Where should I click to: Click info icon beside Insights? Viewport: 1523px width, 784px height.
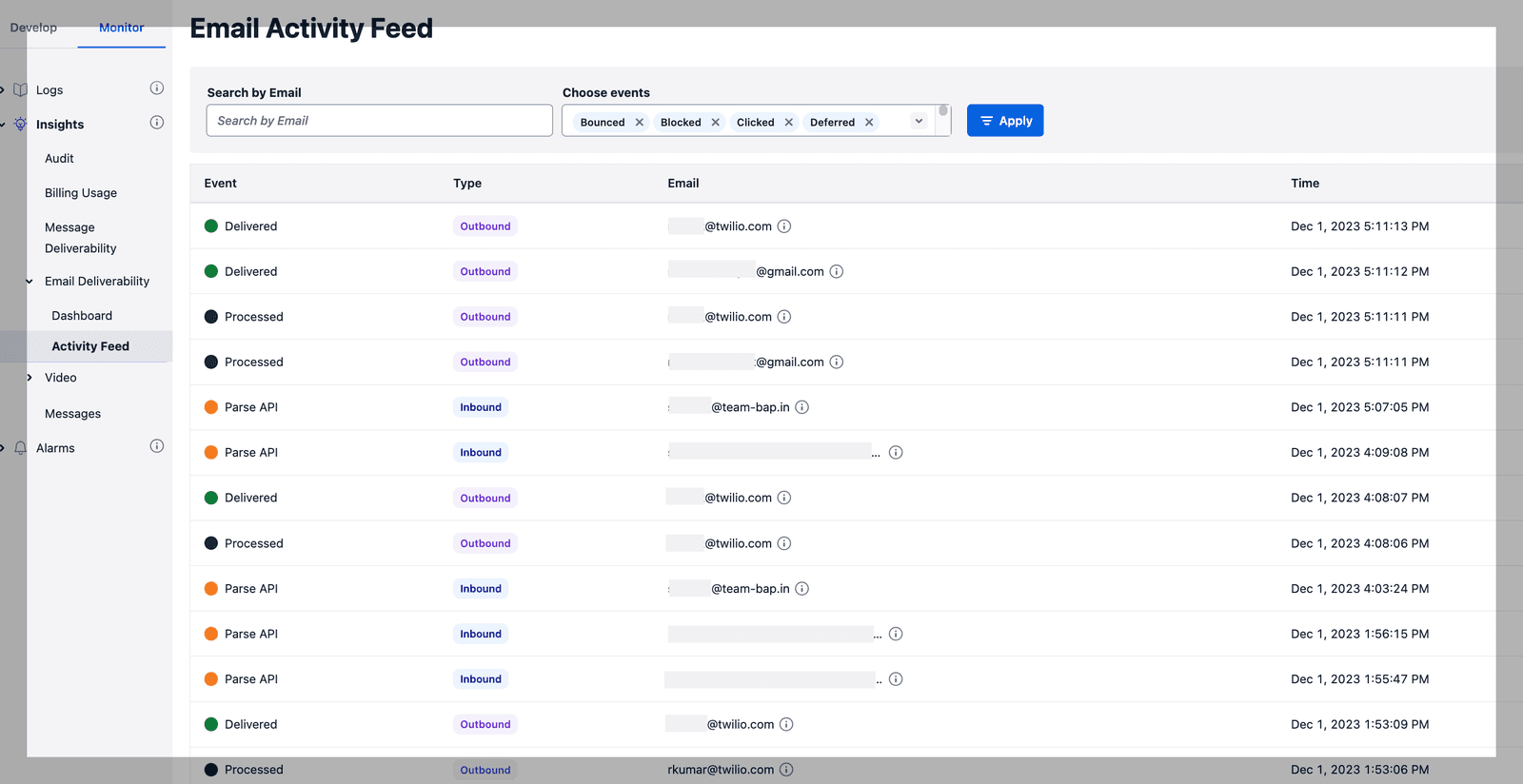click(x=157, y=123)
